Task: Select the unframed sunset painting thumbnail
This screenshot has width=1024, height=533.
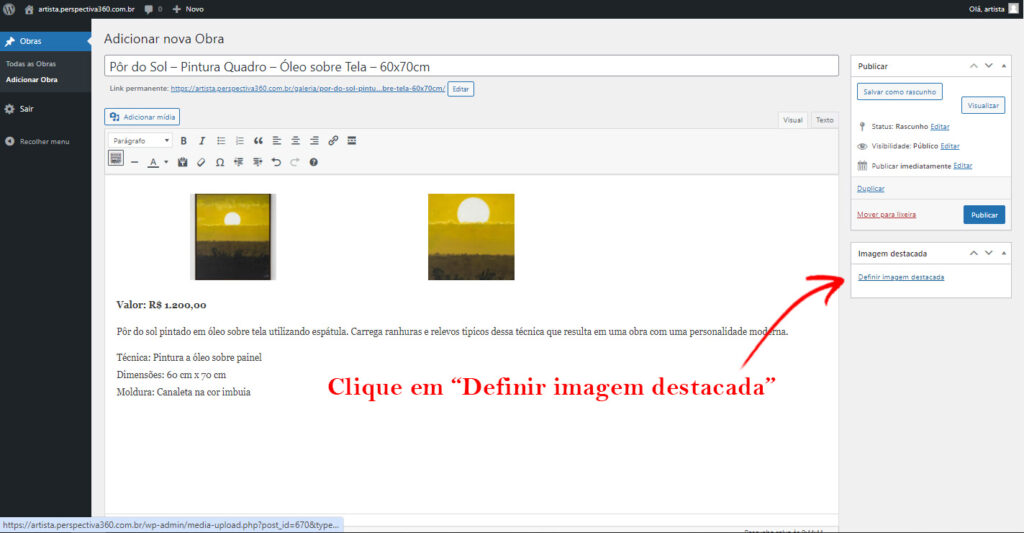Action: [471, 236]
